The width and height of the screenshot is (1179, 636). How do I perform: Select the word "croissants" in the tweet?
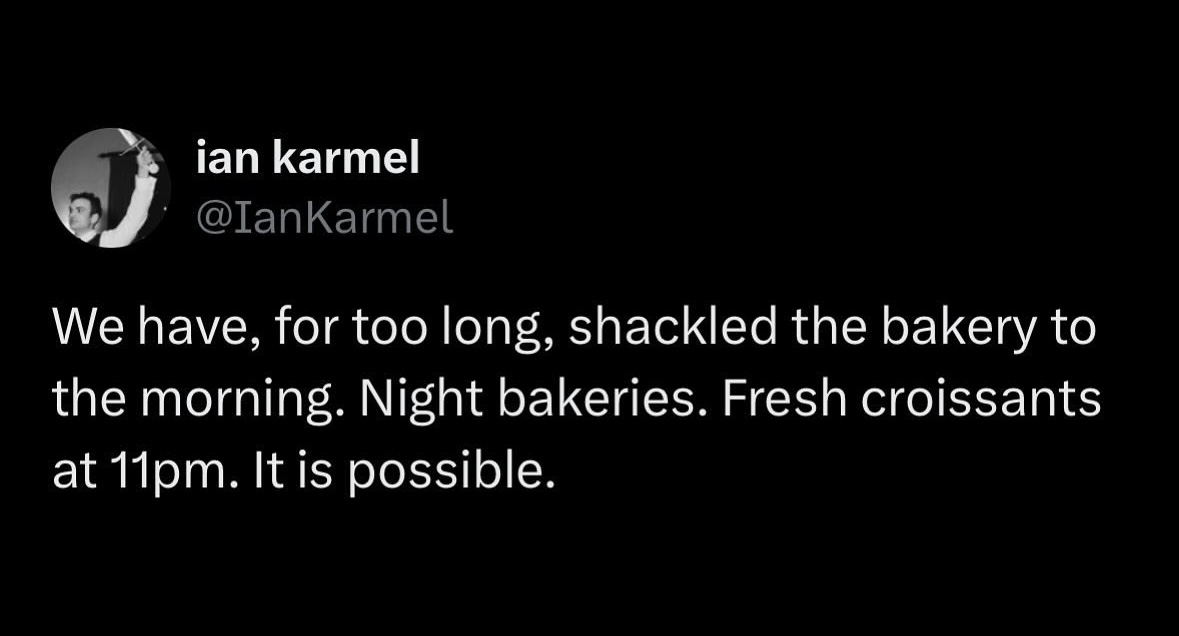[x=981, y=400]
